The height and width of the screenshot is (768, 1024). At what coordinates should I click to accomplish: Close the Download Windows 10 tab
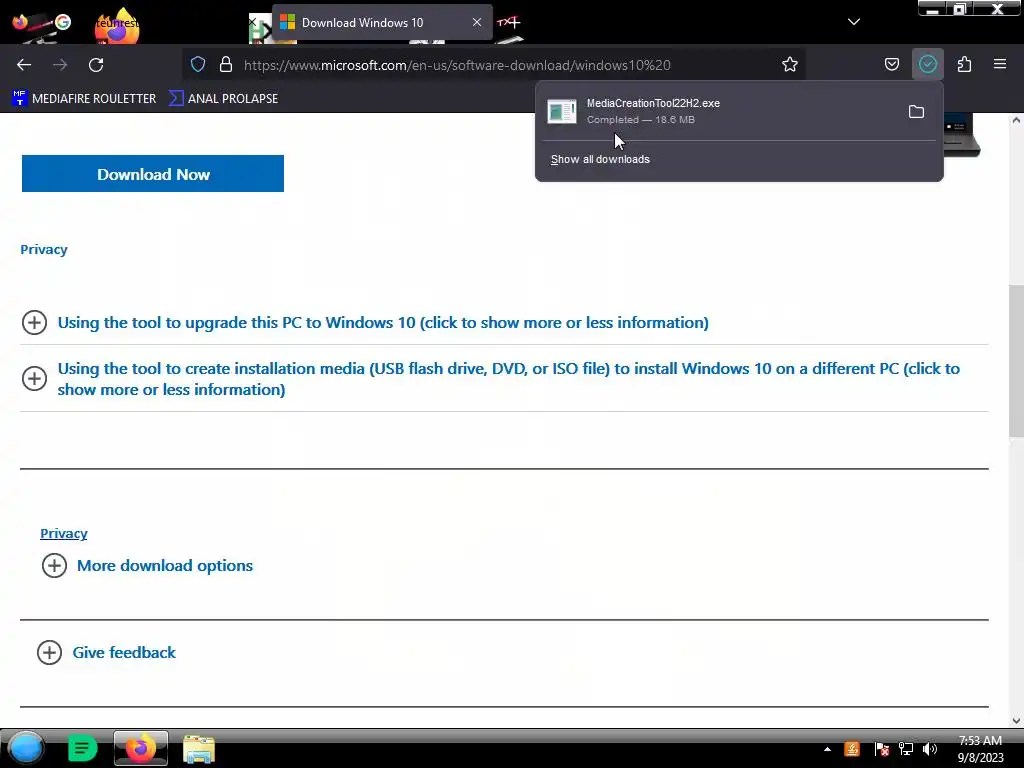(477, 22)
